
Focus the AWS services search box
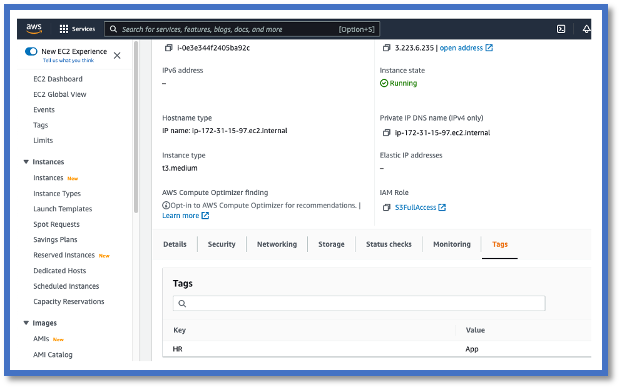242,29
